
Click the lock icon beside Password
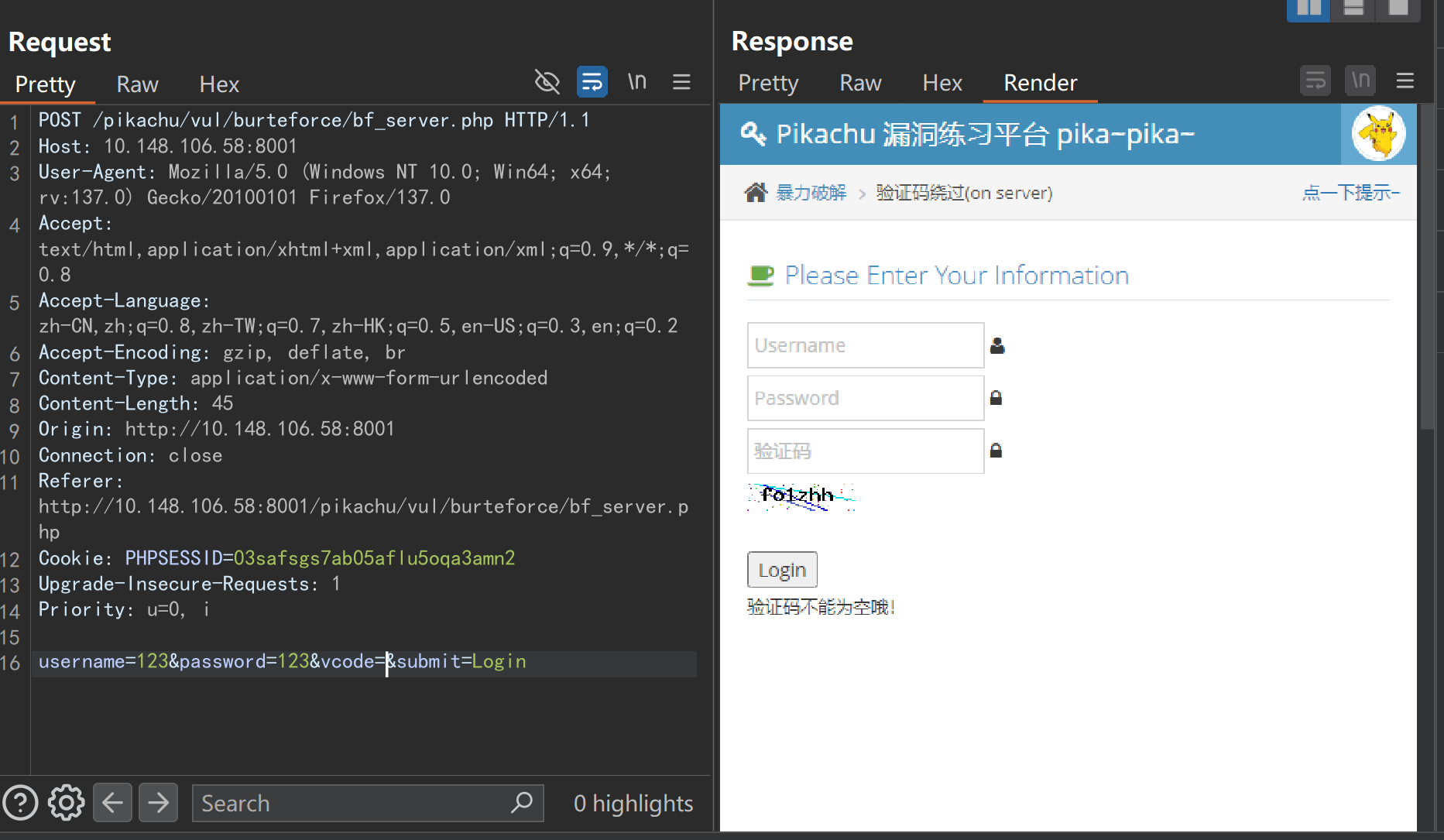996,398
